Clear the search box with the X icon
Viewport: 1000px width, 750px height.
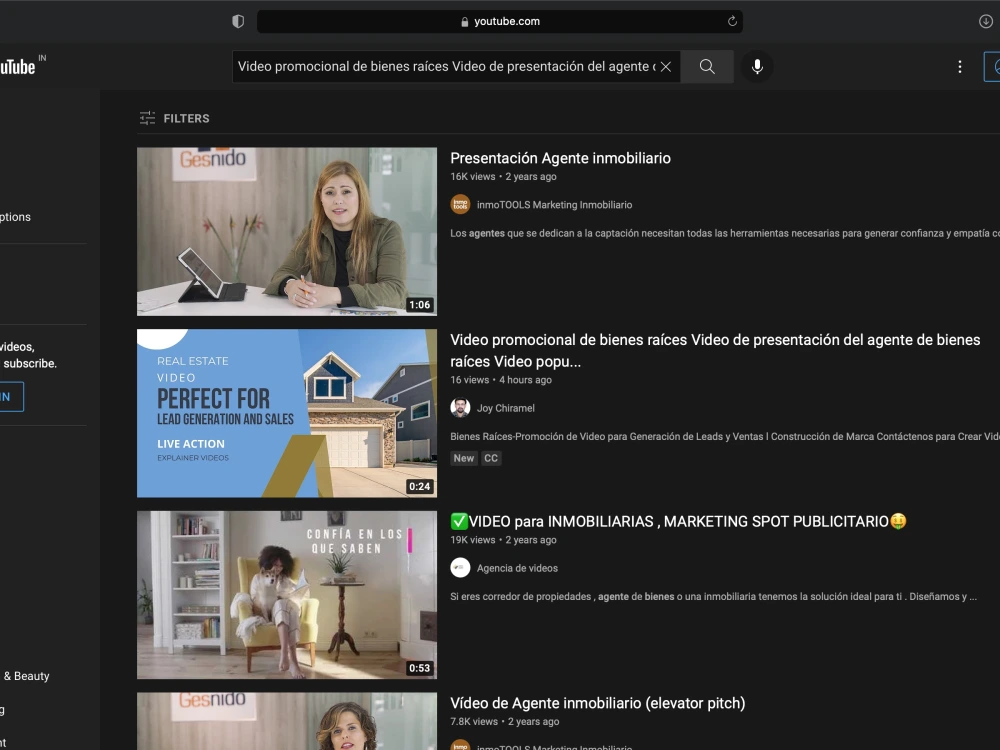[x=665, y=66]
